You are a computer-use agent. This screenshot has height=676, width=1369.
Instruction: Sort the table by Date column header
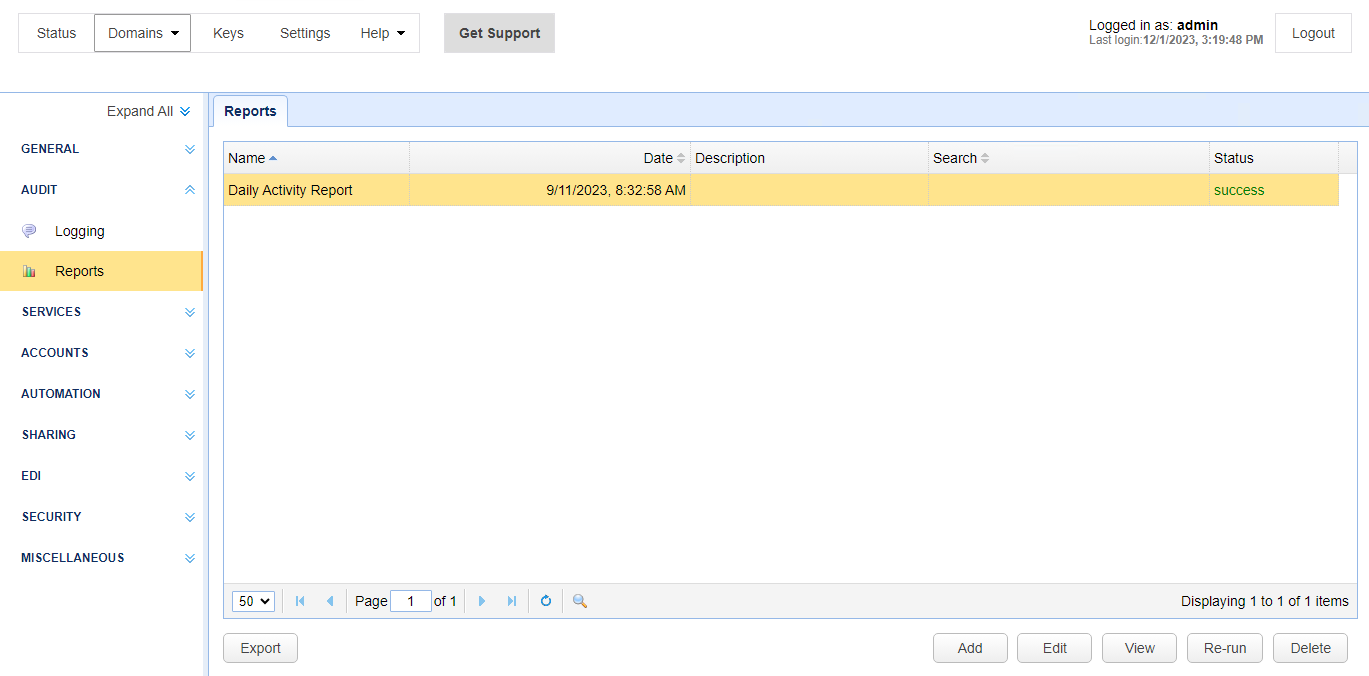[658, 158]
